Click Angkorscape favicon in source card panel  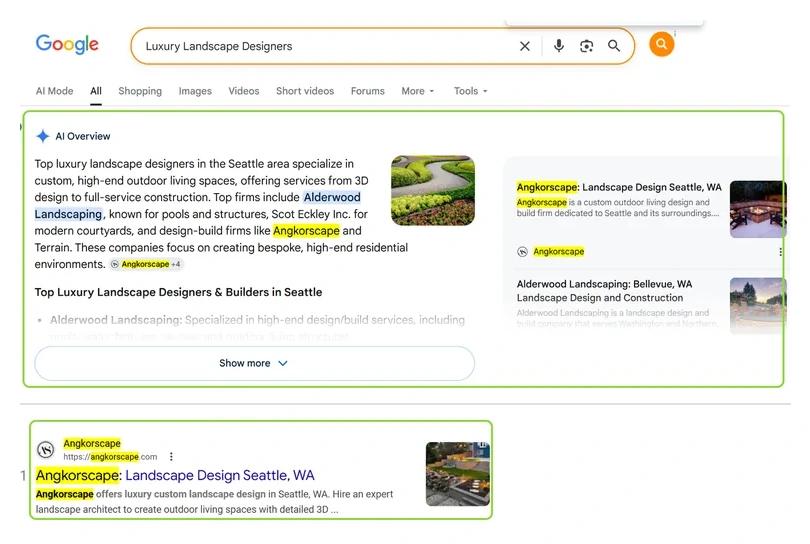[x=522, y=252]
